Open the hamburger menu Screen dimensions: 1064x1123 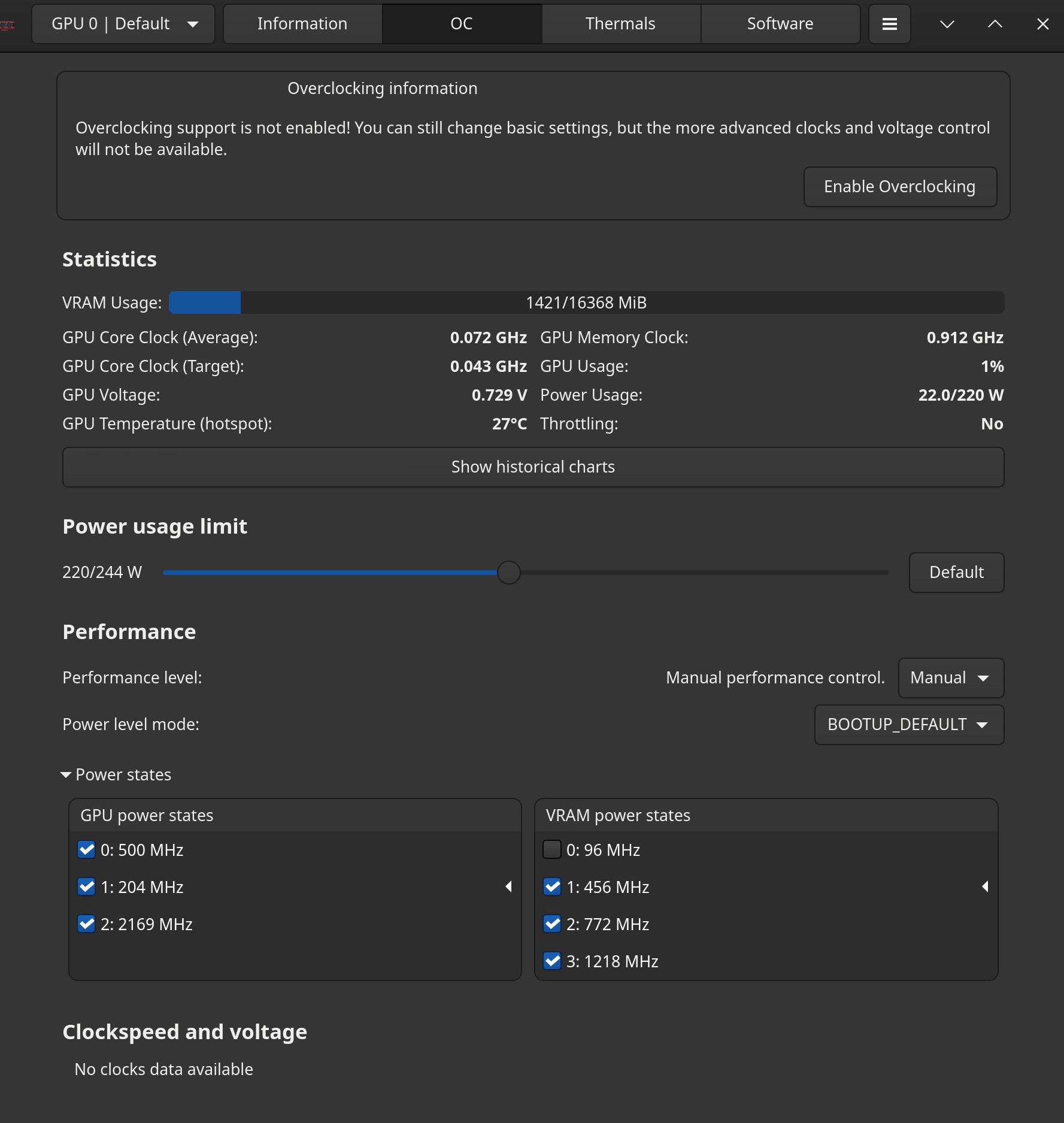tap(889, 24)
